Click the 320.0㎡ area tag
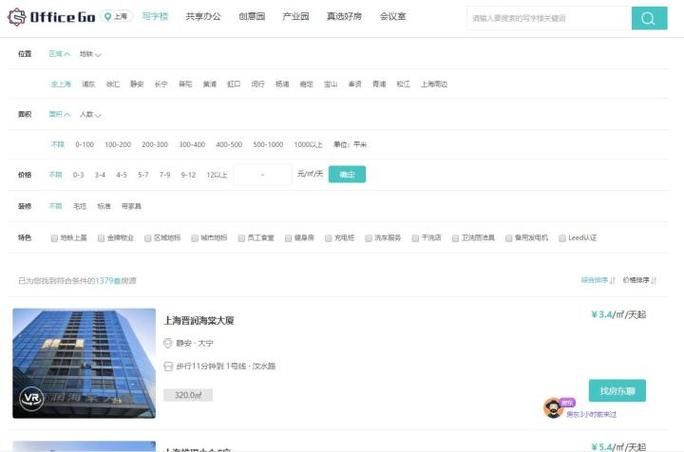 (x=188, y=395)
